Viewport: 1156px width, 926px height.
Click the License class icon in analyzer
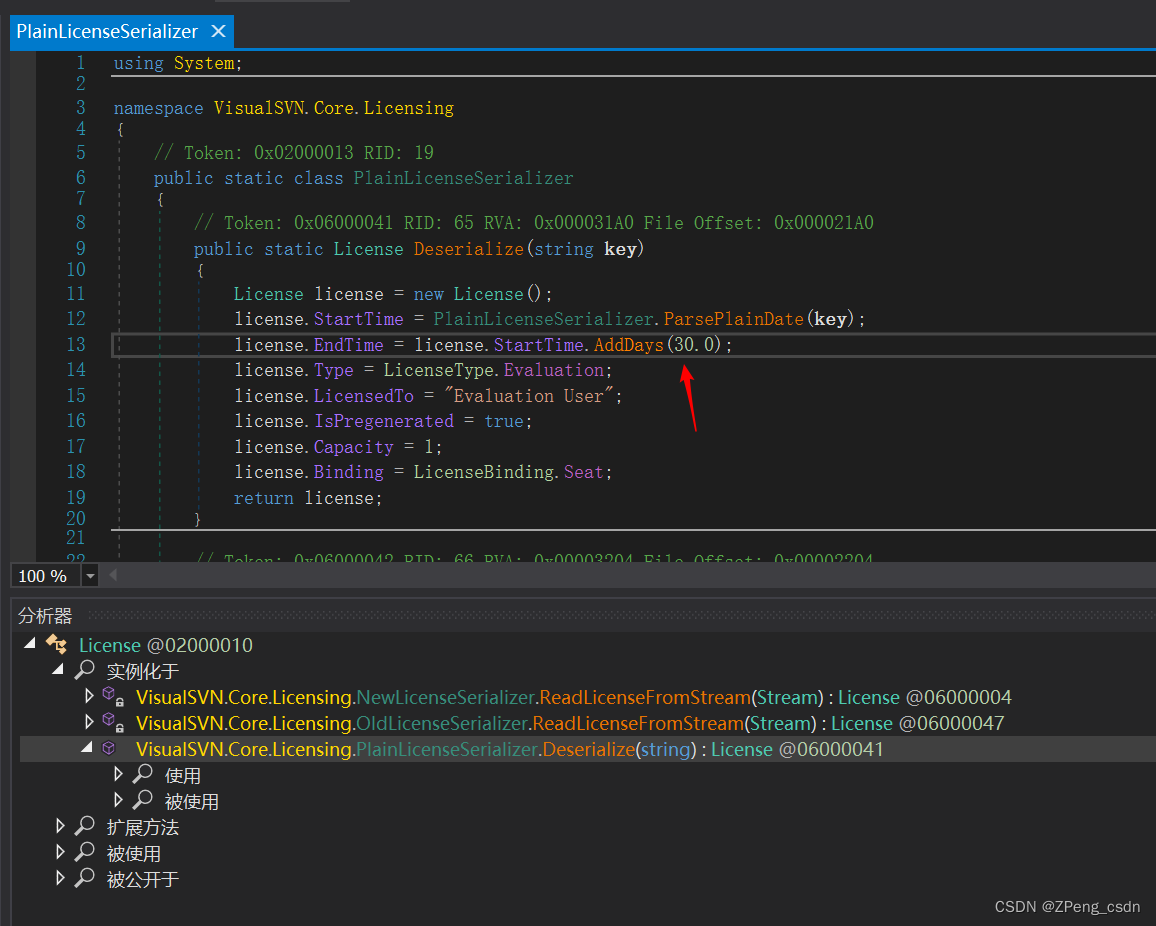(57, 644)
